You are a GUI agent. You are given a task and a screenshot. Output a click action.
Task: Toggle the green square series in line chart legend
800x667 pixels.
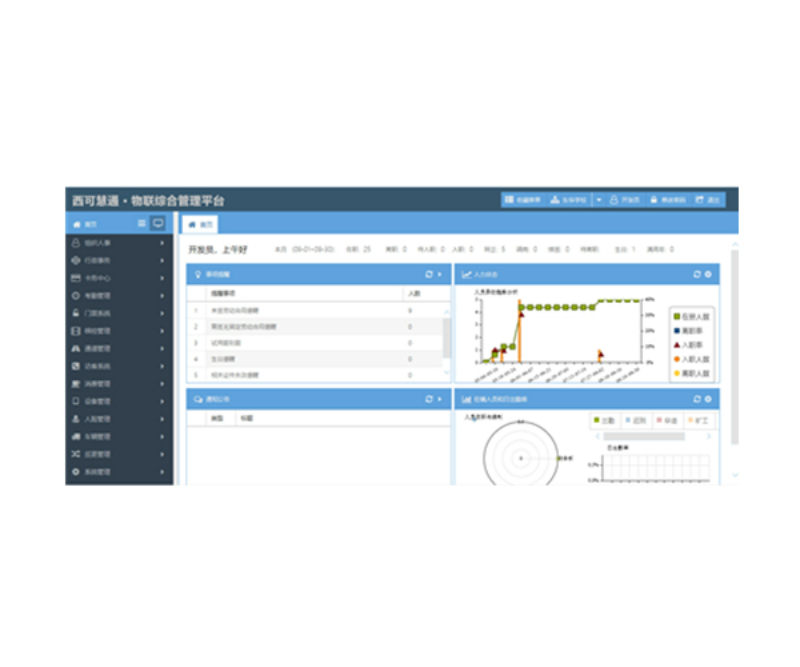[x=691, y=317]
